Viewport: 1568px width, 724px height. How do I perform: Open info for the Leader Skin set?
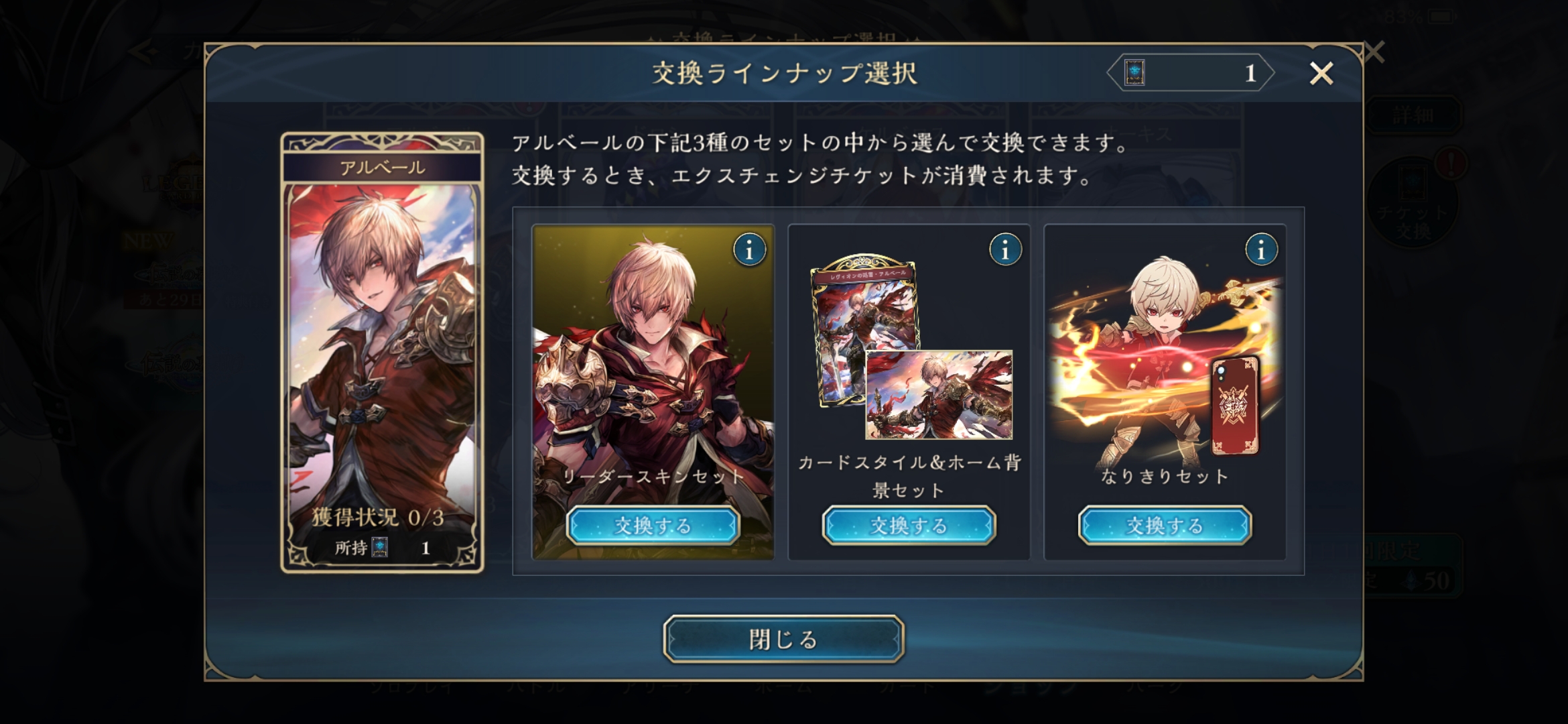tap(749, 250)
